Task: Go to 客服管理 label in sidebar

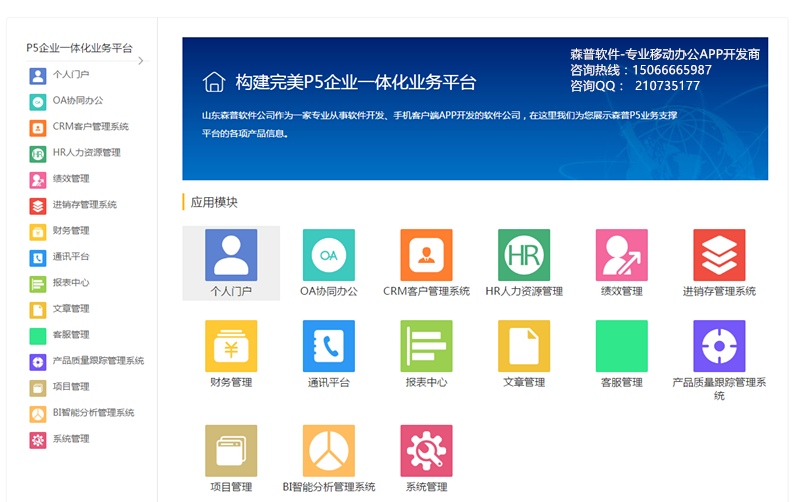Action: pyautogui.click(x=71, y=335)
